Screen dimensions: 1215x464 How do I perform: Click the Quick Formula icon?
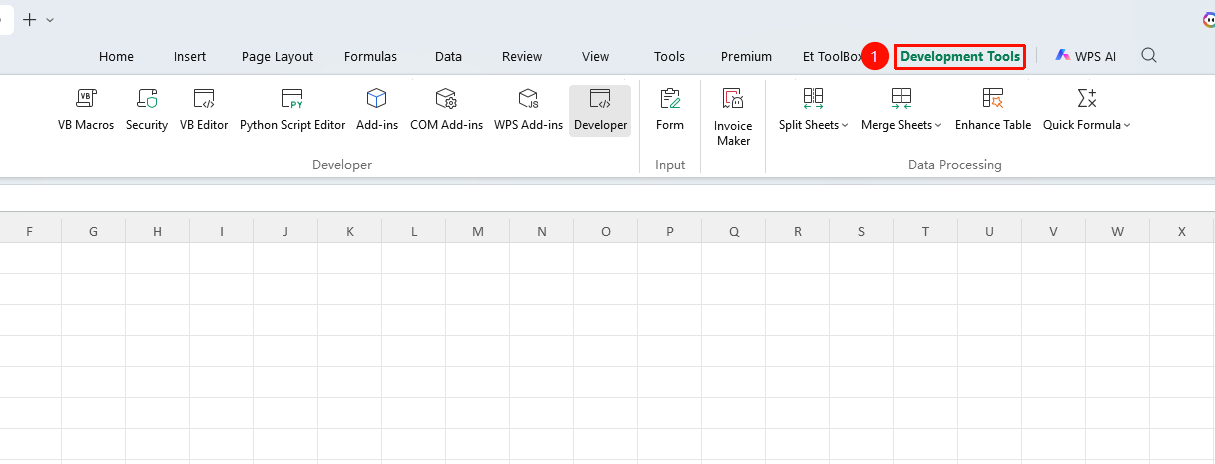[1086, 98]
